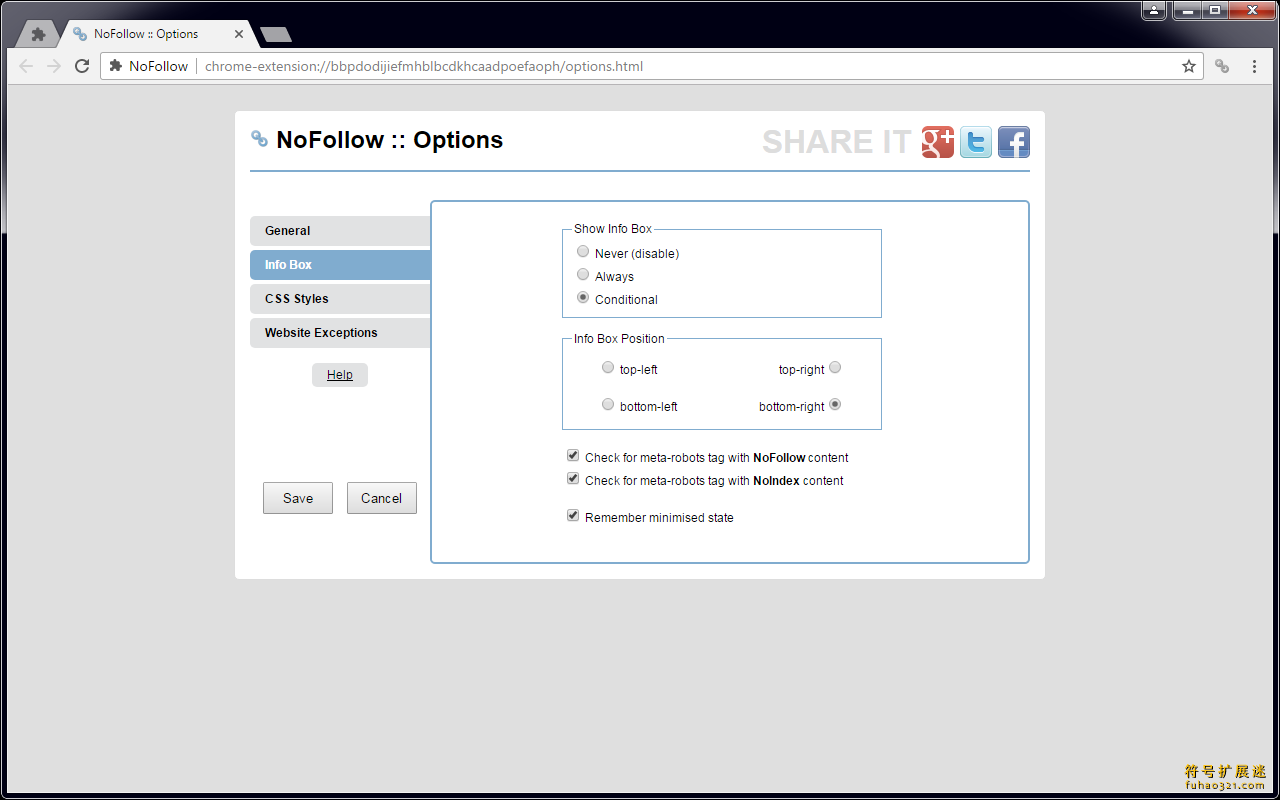Image resolution: width=1280 pixels, height=800 pixels.
Task: Toggle NoIndex meta-robots check checkbox
Action: pyautogui.click(x=573, y=479)
